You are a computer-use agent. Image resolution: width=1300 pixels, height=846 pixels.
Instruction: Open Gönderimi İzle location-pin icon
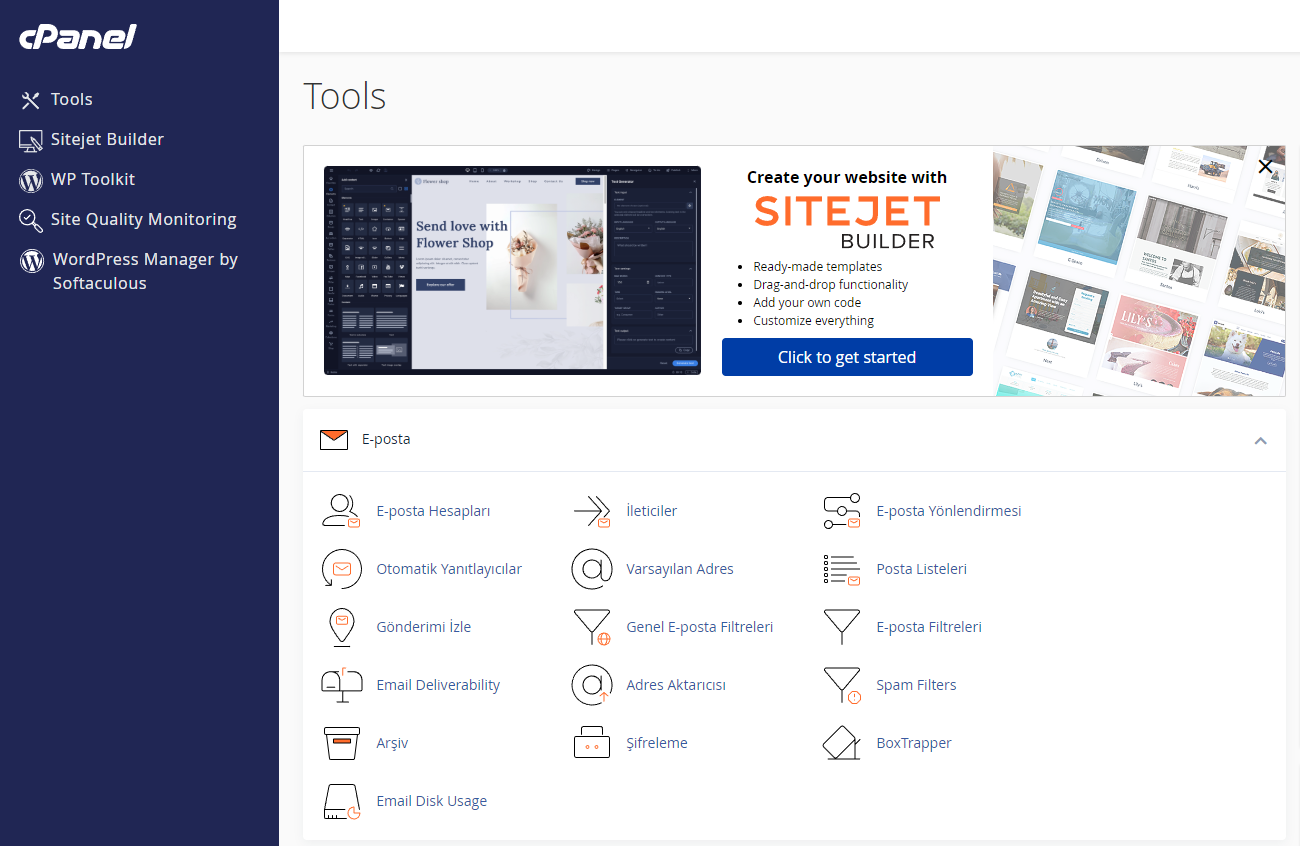[x=342, y=626]
